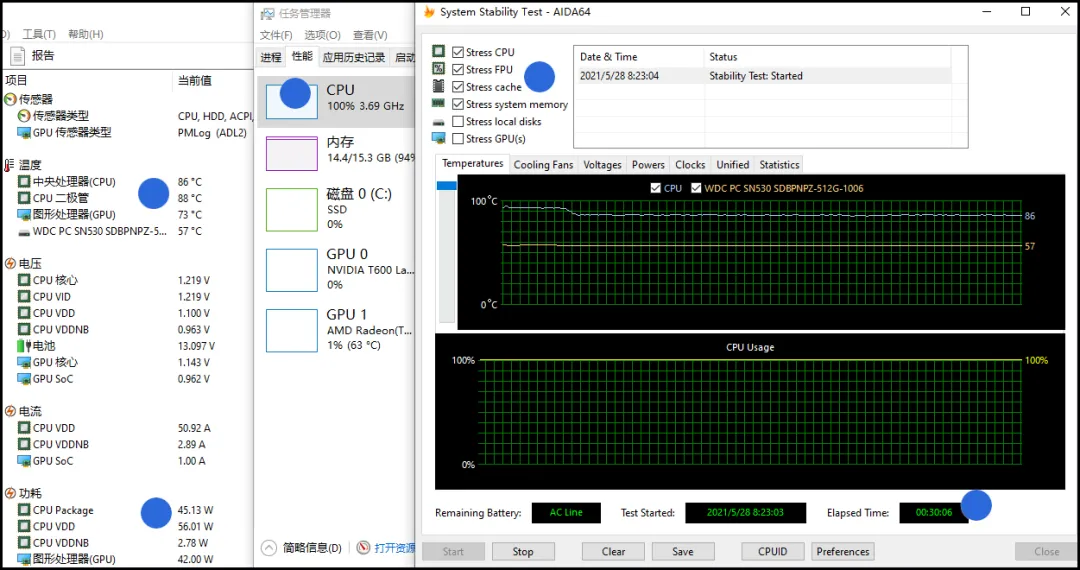The height and width of the screenshot is (570, 1080).
Task: Toggle the CPU checkbox above temperature graph
Action: [x=656, y=188]
